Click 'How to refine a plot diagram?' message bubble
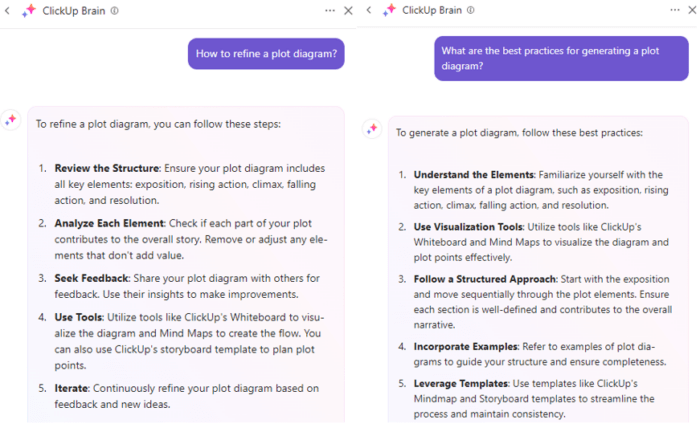 (x=266, y=54)
